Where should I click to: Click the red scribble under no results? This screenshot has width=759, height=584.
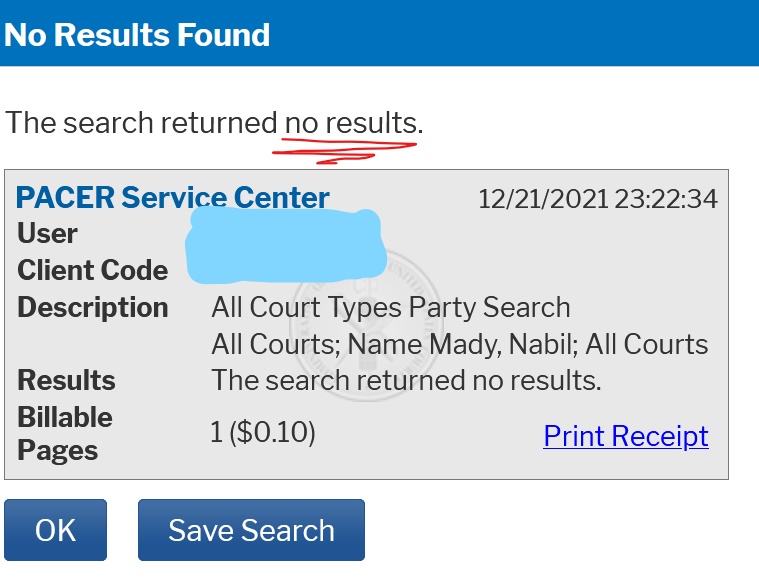pyautogui.click(x=345, y=151)
